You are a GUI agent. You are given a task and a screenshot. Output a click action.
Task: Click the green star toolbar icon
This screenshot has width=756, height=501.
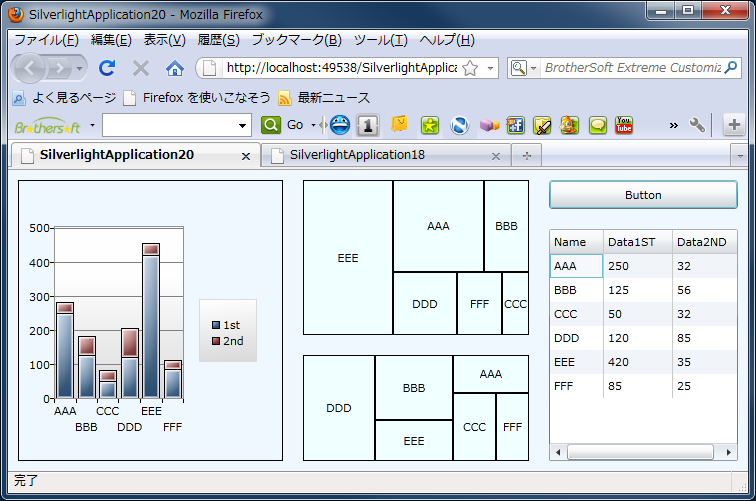[430, 125]
